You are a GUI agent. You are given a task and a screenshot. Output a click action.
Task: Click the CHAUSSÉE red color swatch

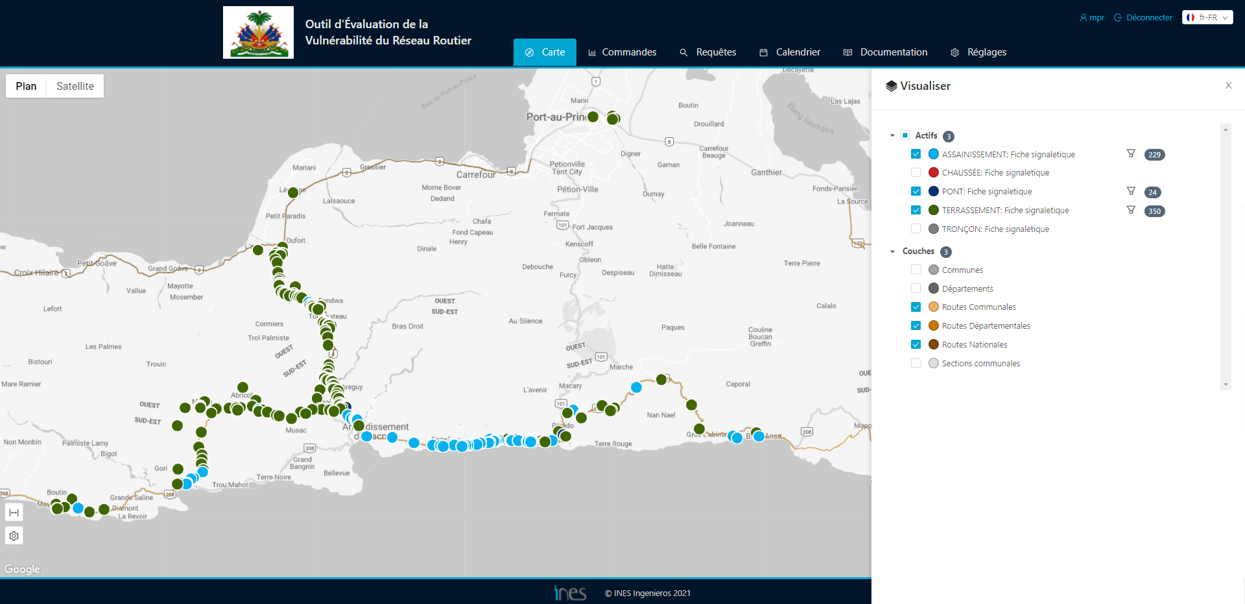click(x=933, y=172)
